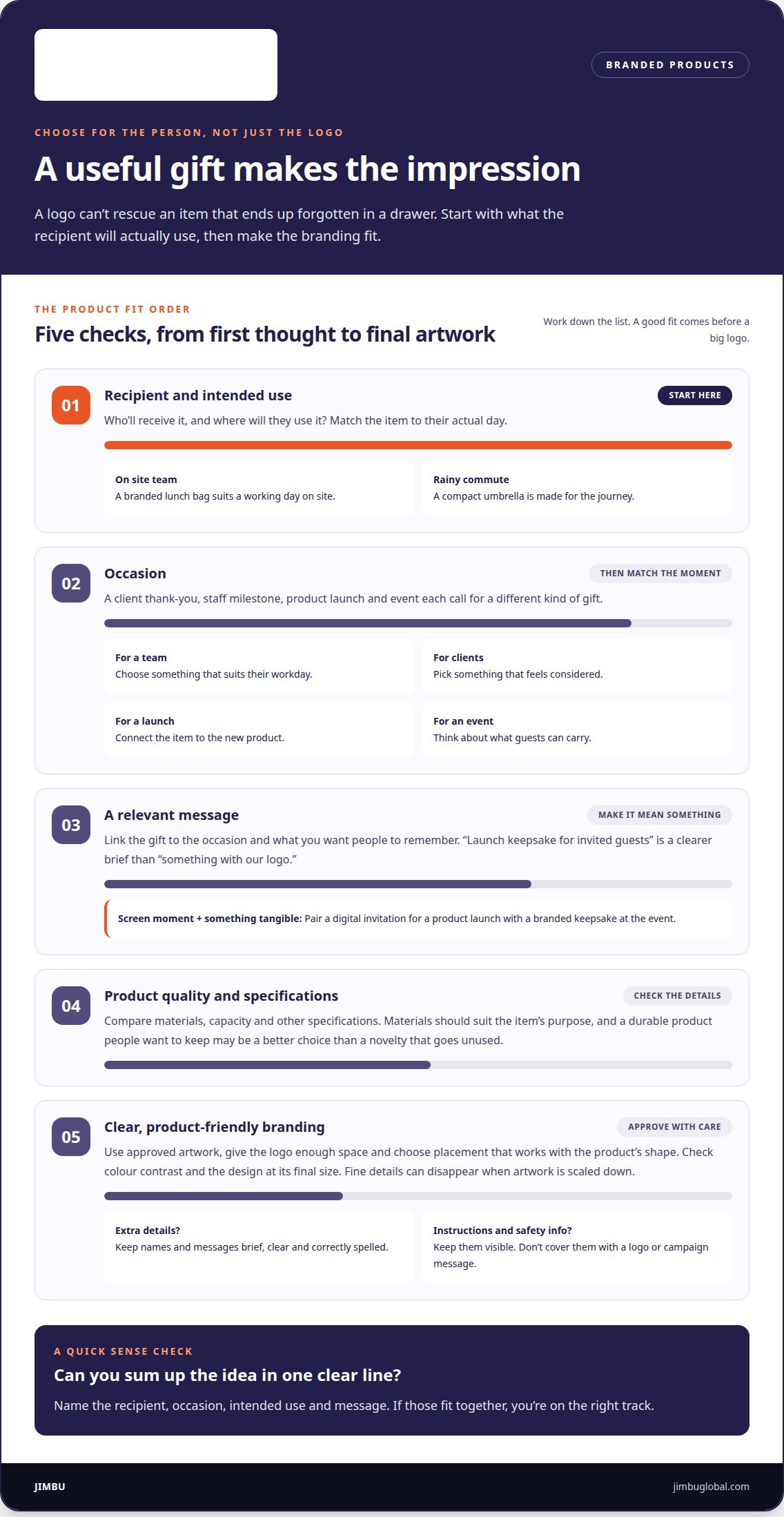Click the white logo placeholder in header
This screenshot has height=1517, width=784.
coord(156,65)
